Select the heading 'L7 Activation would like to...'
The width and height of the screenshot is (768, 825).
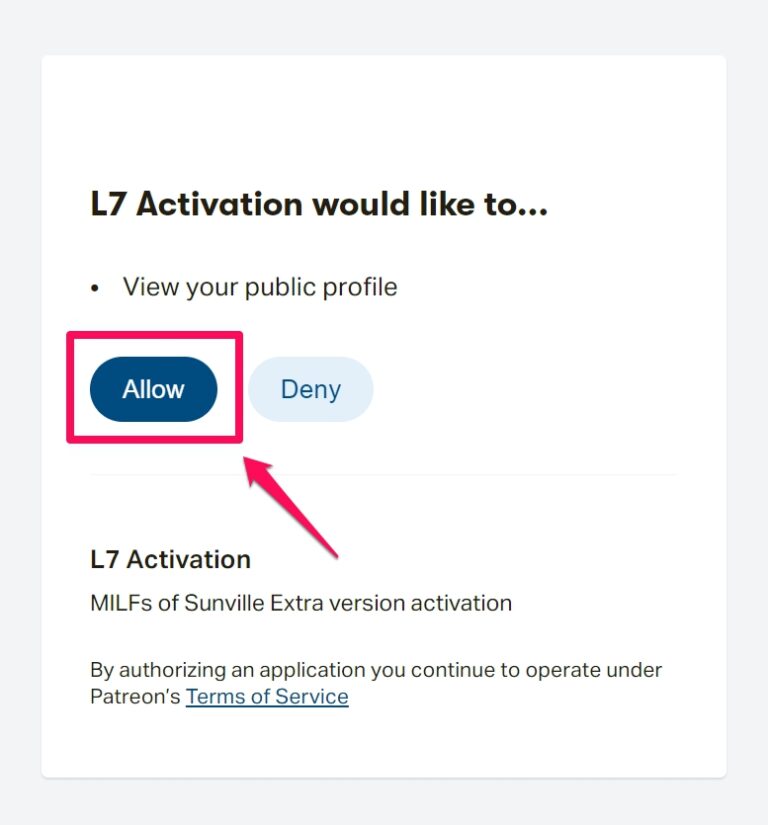tap(317, 204)
